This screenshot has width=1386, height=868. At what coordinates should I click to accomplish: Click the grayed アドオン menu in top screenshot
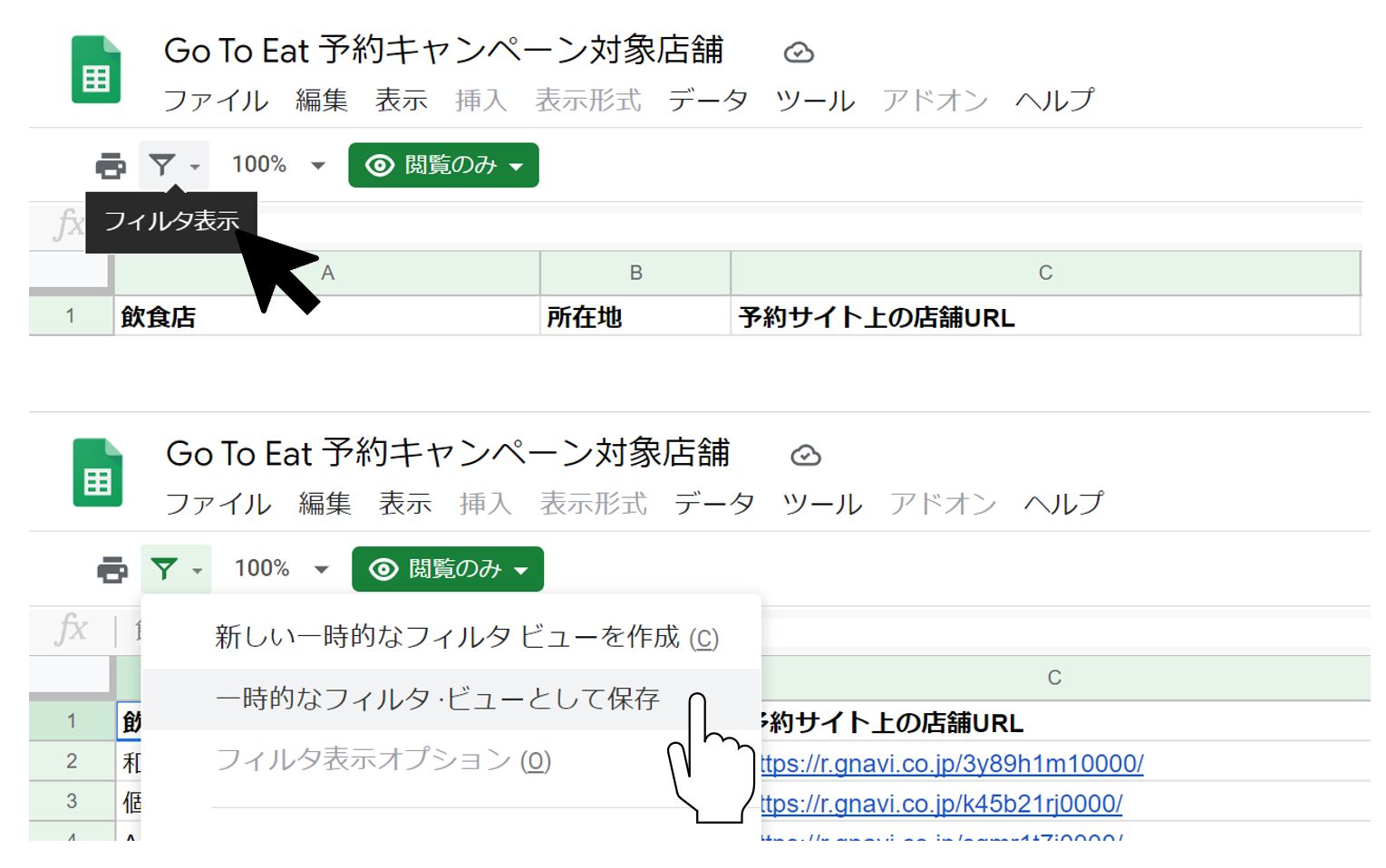click(x=935, y=100)
